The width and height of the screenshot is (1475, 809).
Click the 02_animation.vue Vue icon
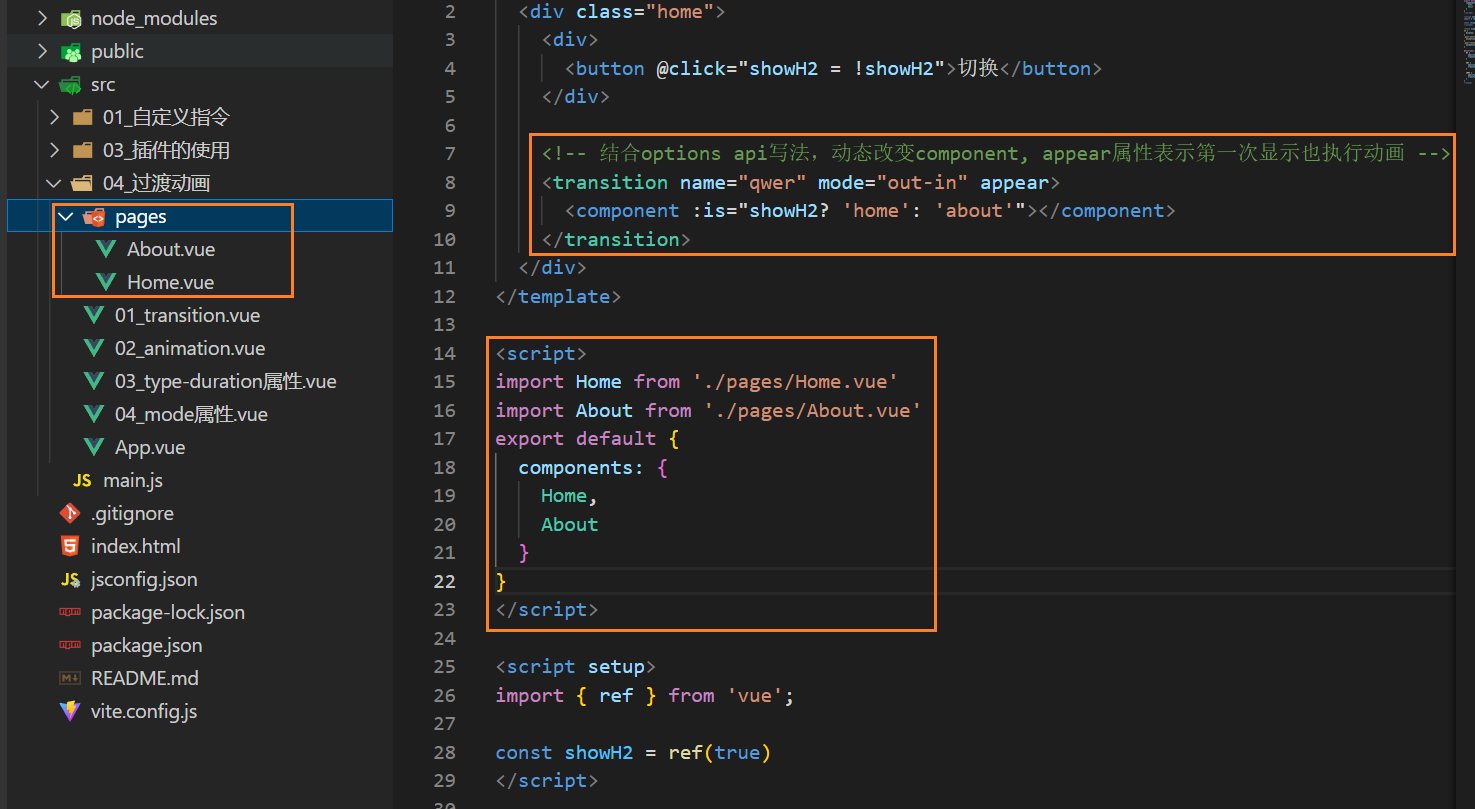[x=94, y=349]
